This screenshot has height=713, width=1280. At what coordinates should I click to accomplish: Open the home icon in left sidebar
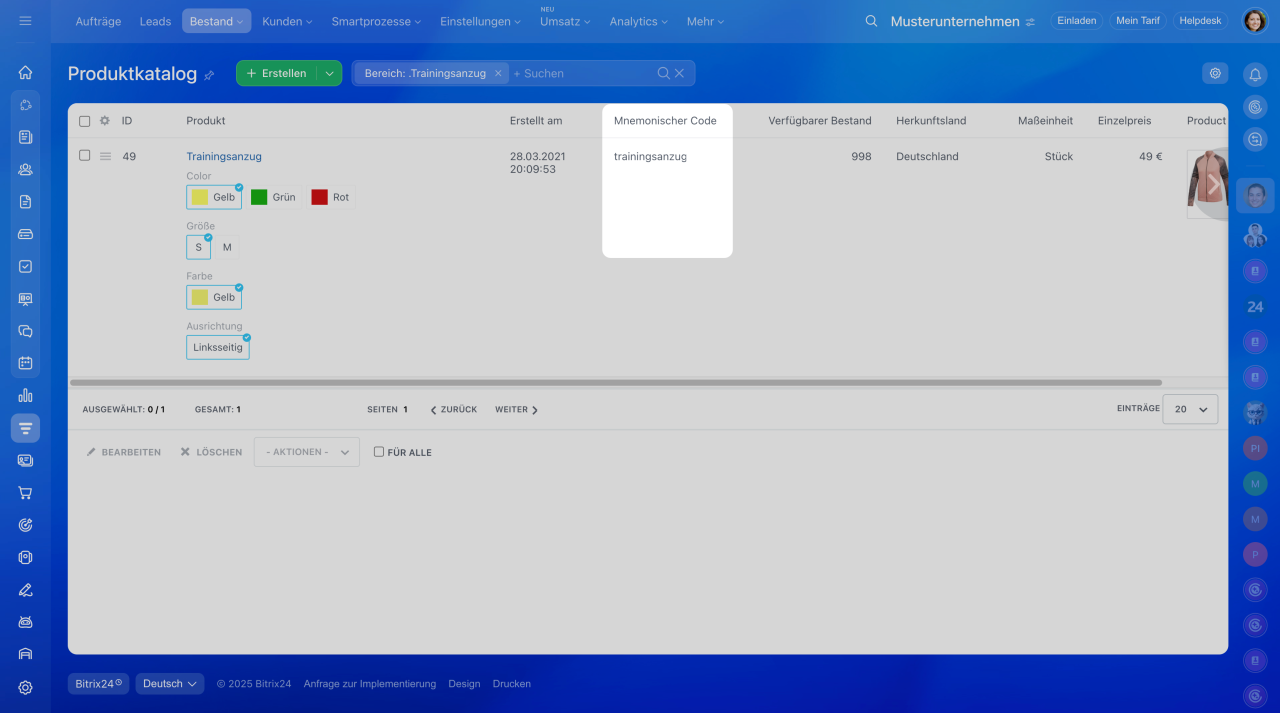25,72
